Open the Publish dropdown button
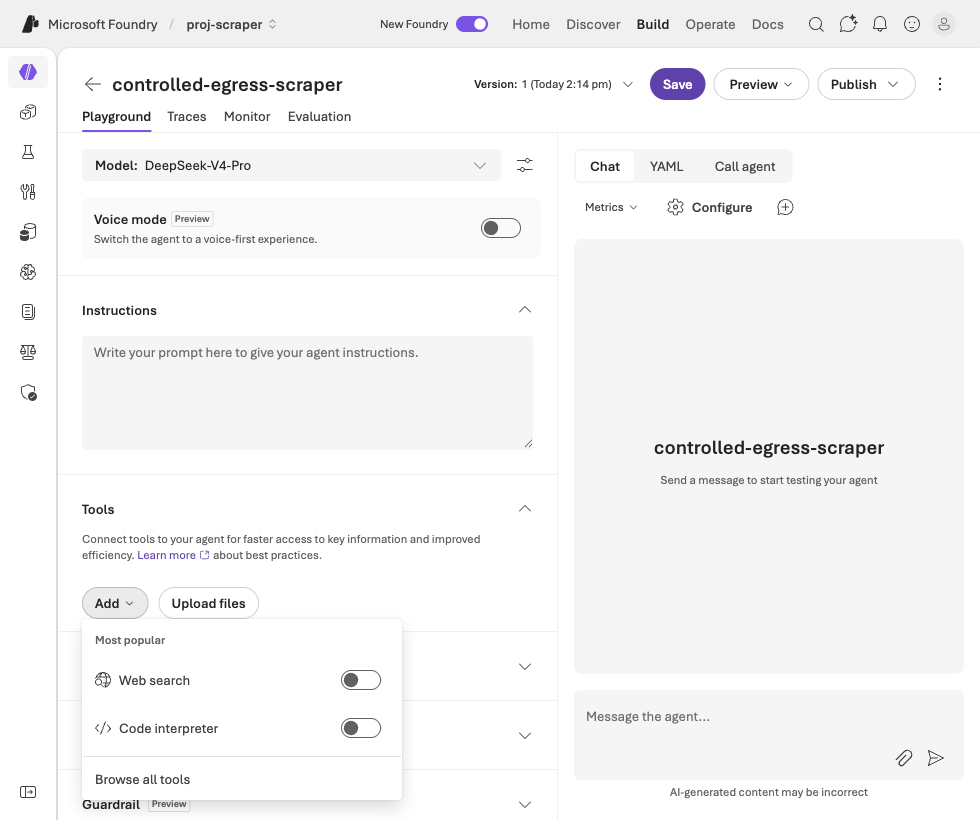The width and height of the screenshot is (980, 820). click(866, 84)
